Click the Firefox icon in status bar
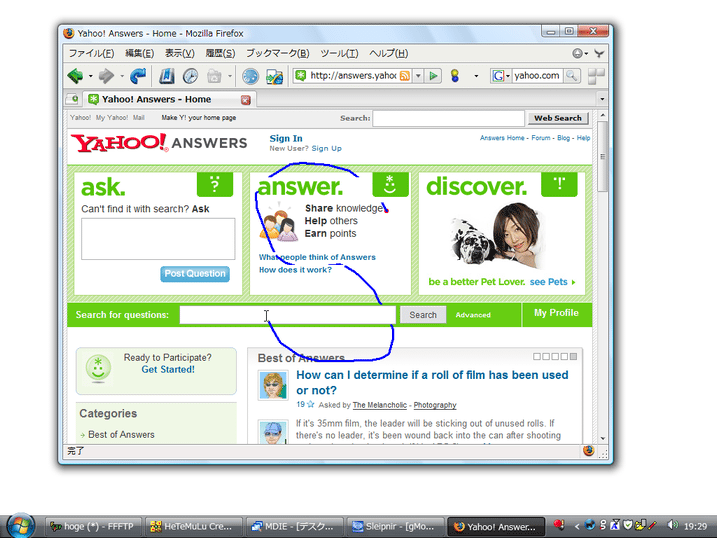Viewport: 717px width, 538px height. tap(589, 451)
